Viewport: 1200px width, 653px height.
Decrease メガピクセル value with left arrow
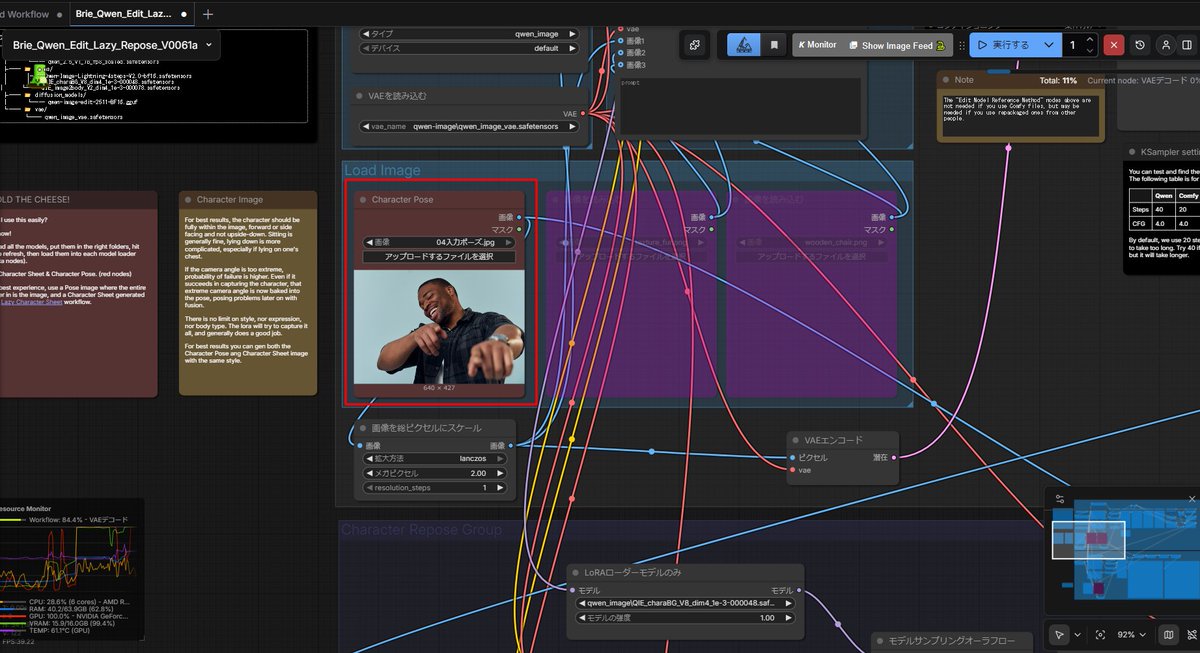(369, 473)
